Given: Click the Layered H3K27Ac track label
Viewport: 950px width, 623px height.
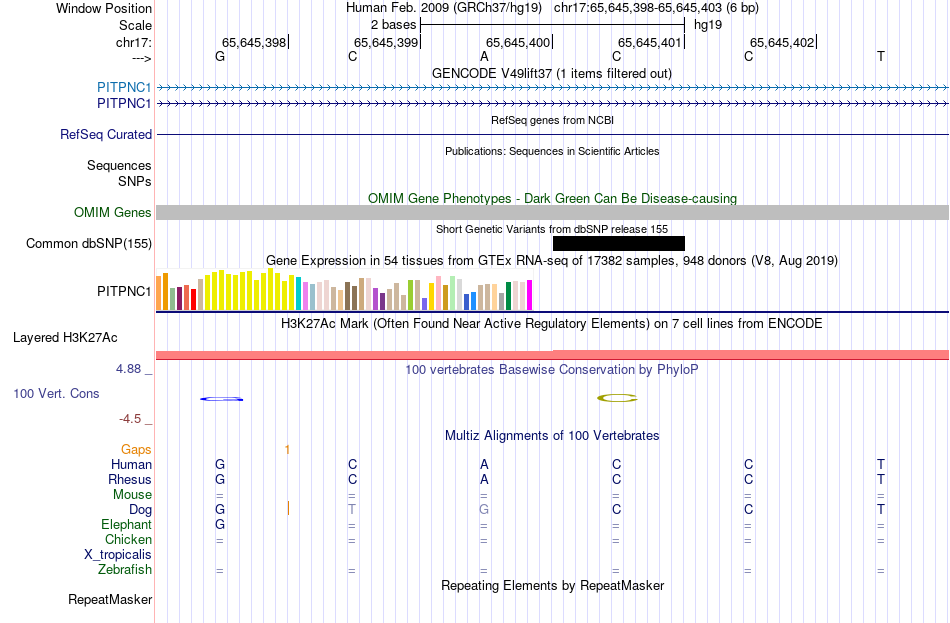Looking at the screenshot, I should point(65,338).
